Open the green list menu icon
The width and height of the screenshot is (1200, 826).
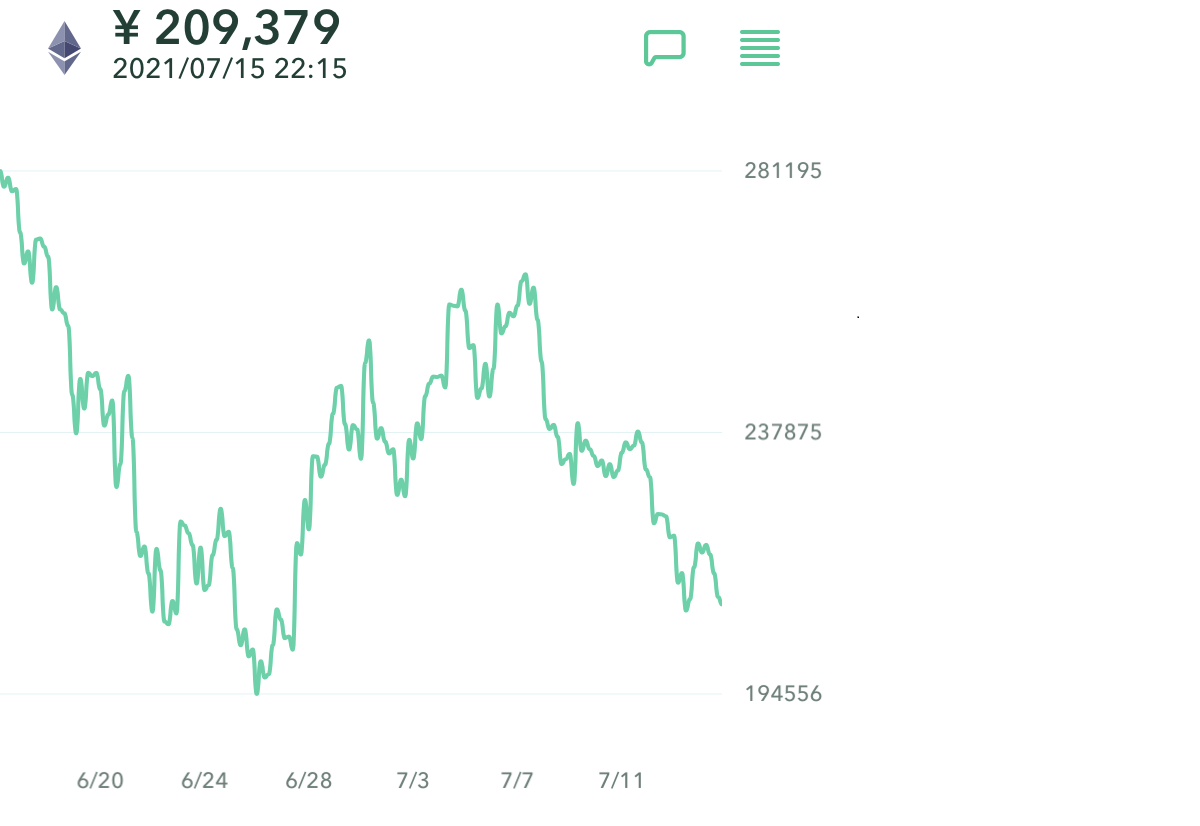pos(760,48)
